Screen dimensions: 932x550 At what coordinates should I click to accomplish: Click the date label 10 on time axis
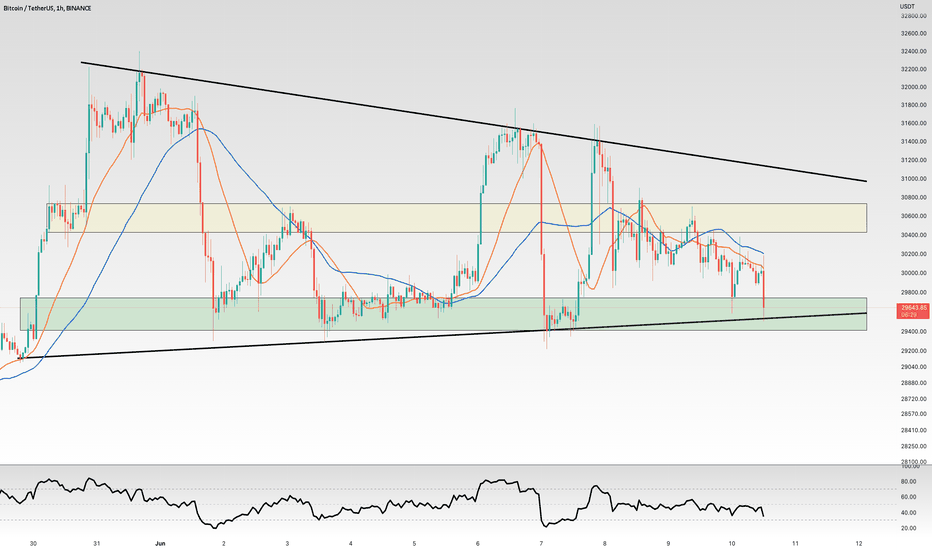[x=732, y=543]
